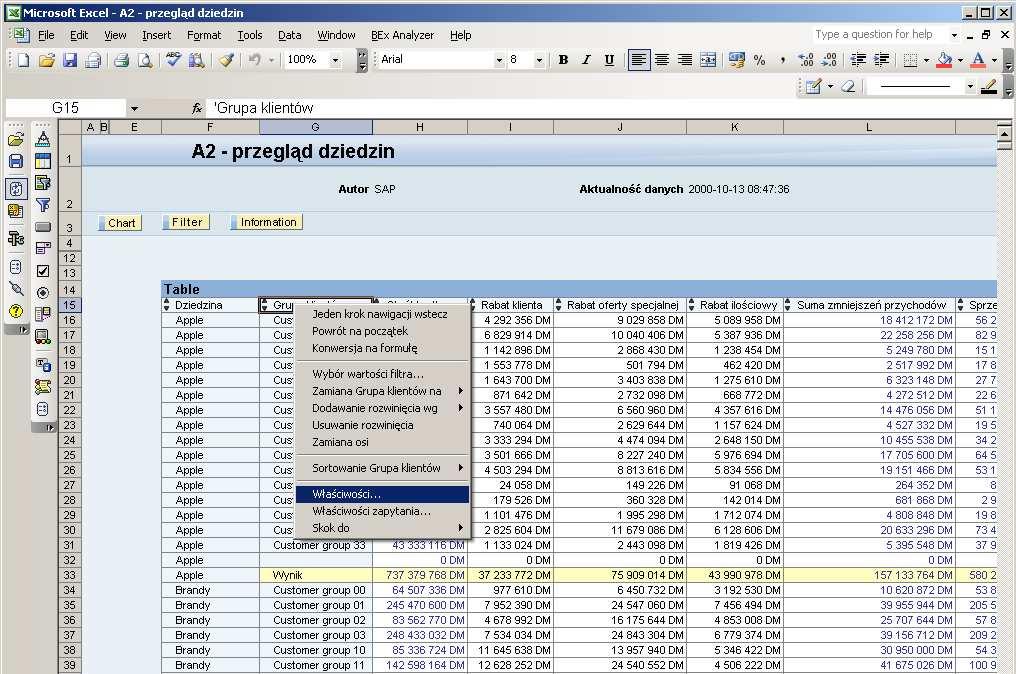Click the Chart button
Viewport: 1016px width, 674px height.
120,223
